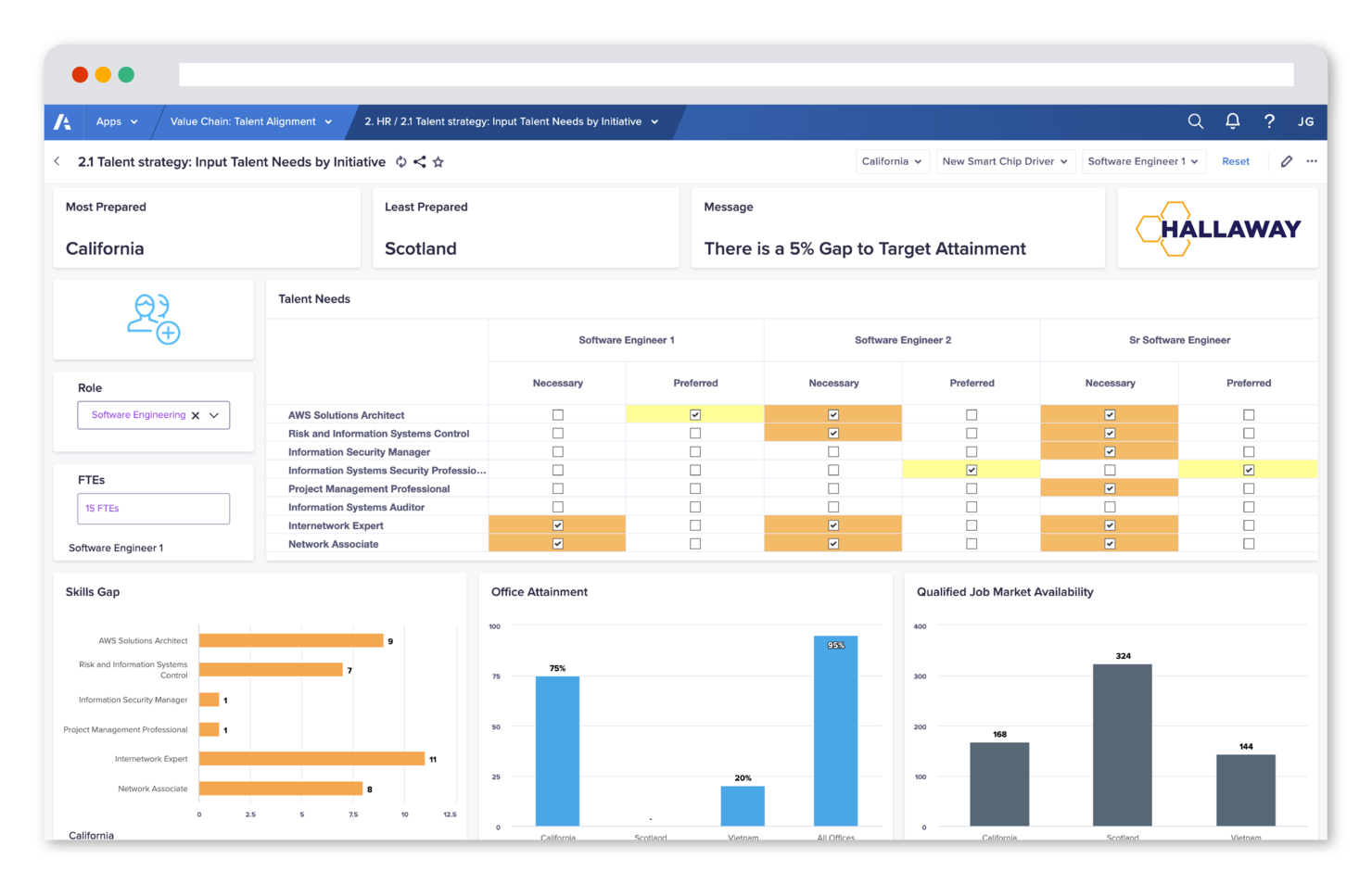Click the JG user avatar
Image resolution: width=1372 pixels, height=884 pixels.
(x=1305, y=121)
